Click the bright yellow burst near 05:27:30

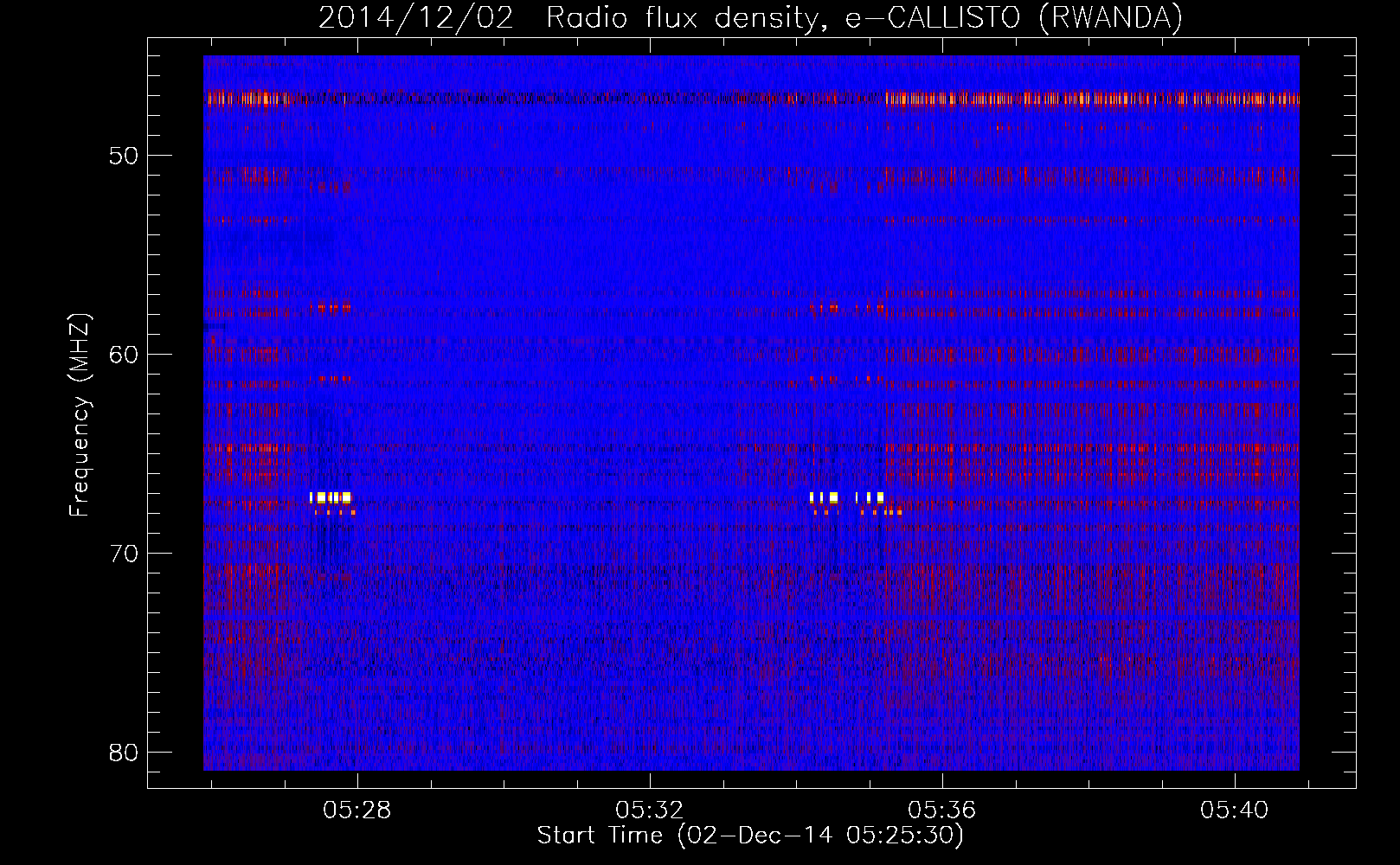coord(331,497)
